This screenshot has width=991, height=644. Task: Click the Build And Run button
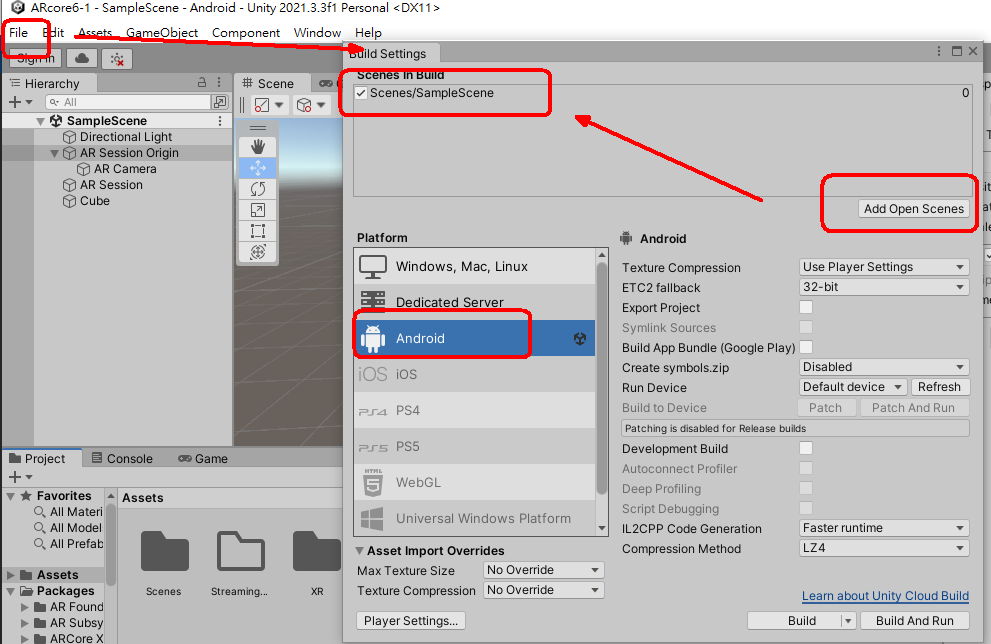coord(915,621)
